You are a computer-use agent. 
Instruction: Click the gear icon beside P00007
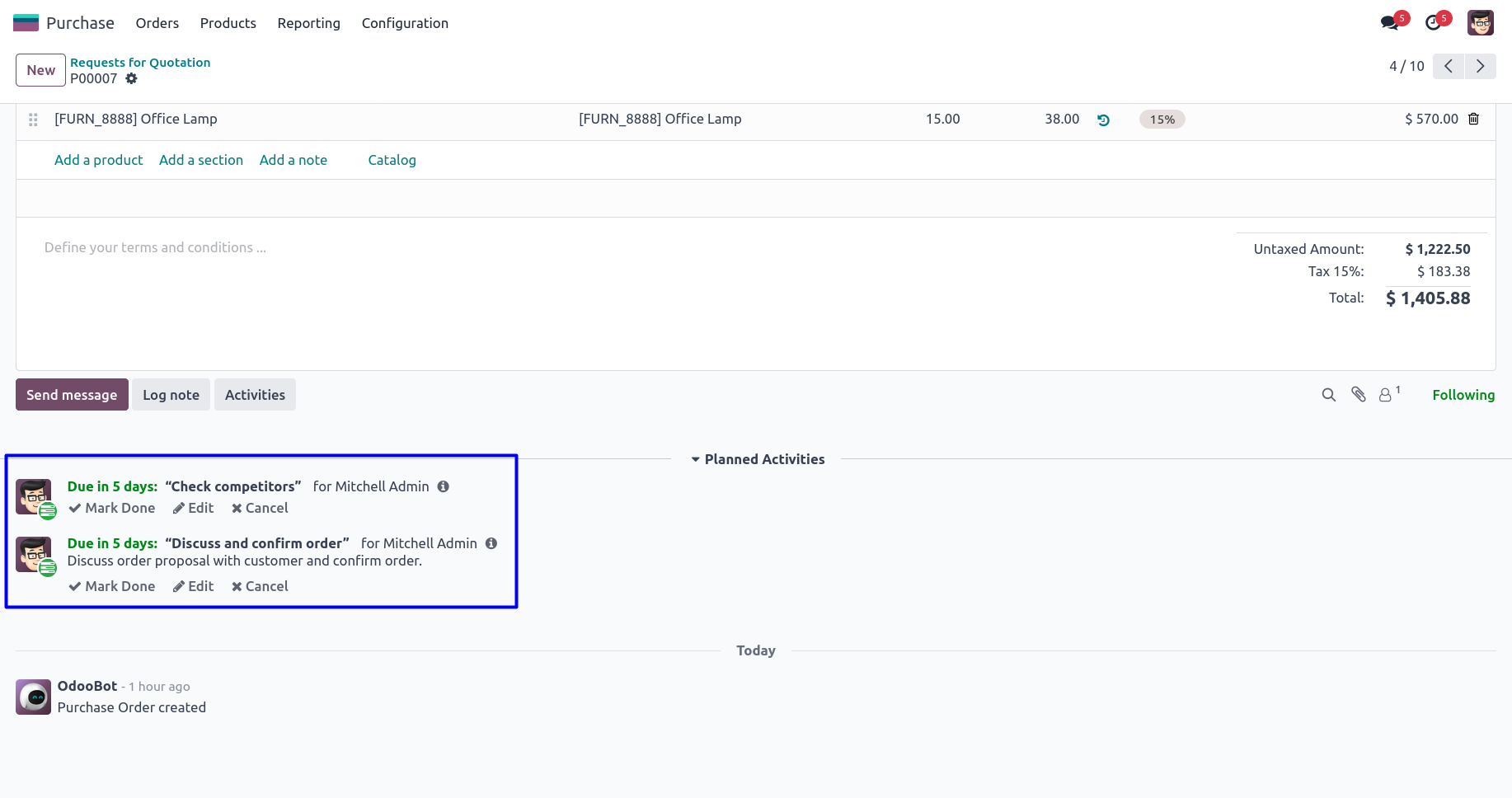pyautogui.click(x=131, y=78)
